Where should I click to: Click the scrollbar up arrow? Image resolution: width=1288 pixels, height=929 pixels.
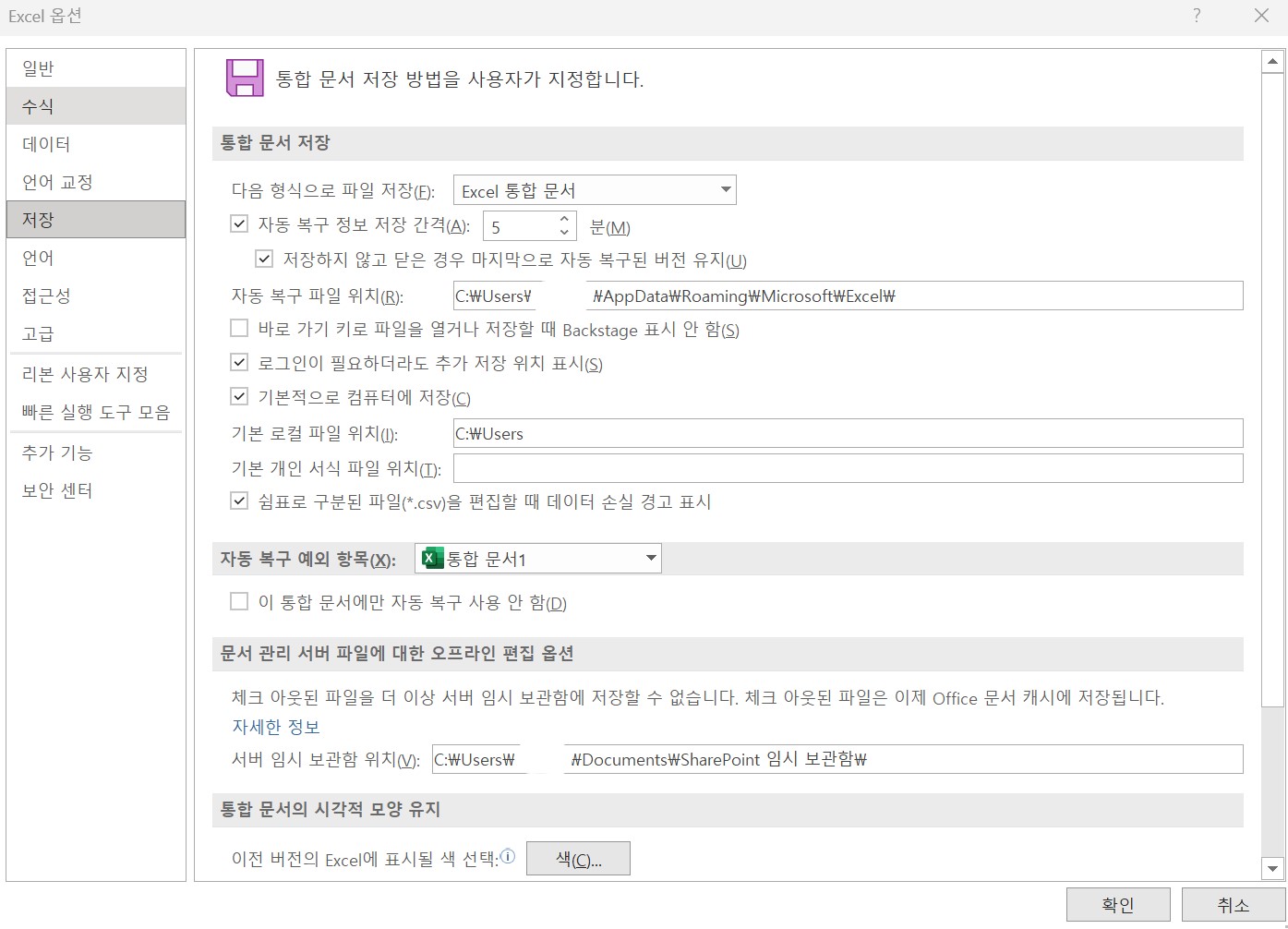(x=1272, y=62)
